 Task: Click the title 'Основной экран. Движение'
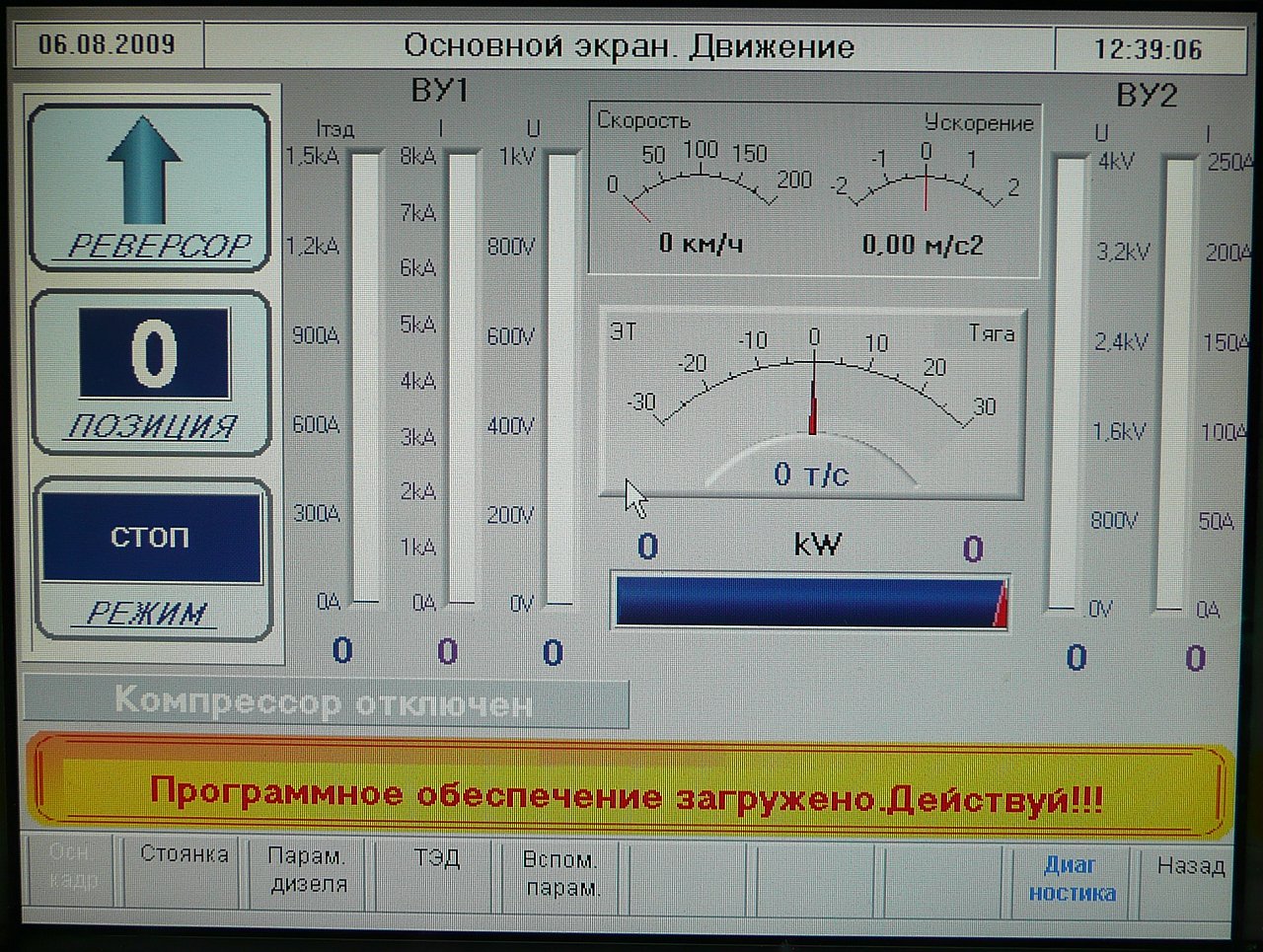pyautogui.click(x=629, y=45)
